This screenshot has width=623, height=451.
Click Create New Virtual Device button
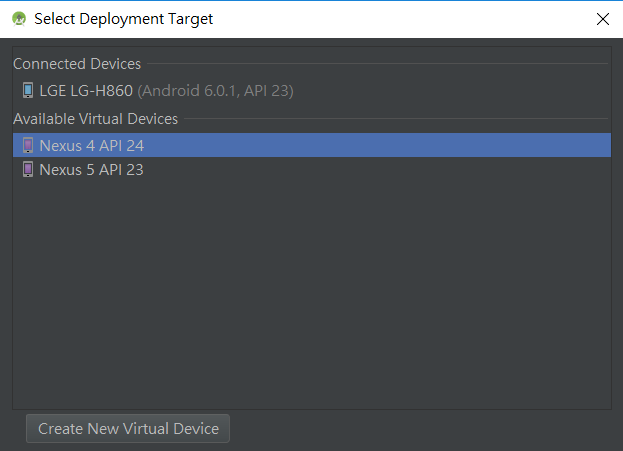128,428
